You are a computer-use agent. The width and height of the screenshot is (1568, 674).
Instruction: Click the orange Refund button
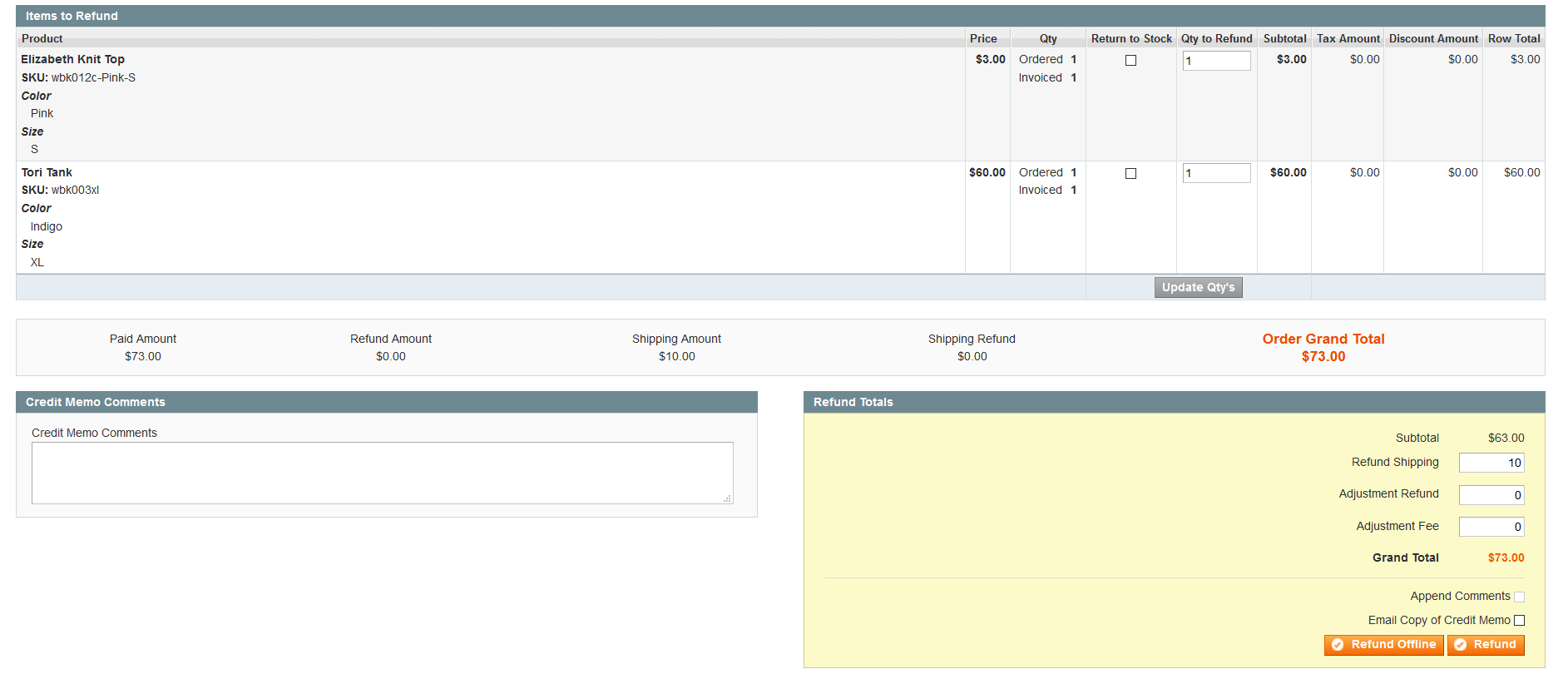[1486, 645]
